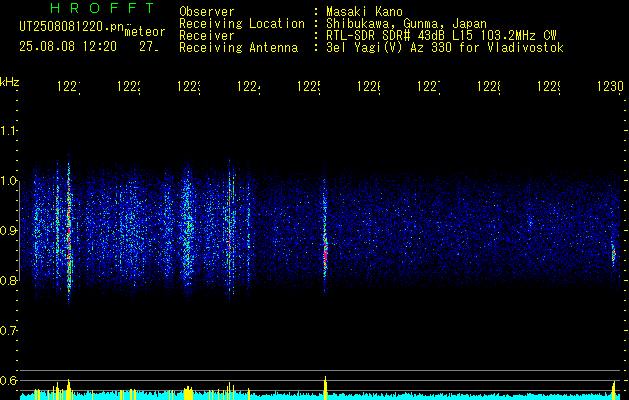The height and width of the screenshot is (400, 629).
Task: Click the 1.1 frequency axis label
Action: pos(8,130)
